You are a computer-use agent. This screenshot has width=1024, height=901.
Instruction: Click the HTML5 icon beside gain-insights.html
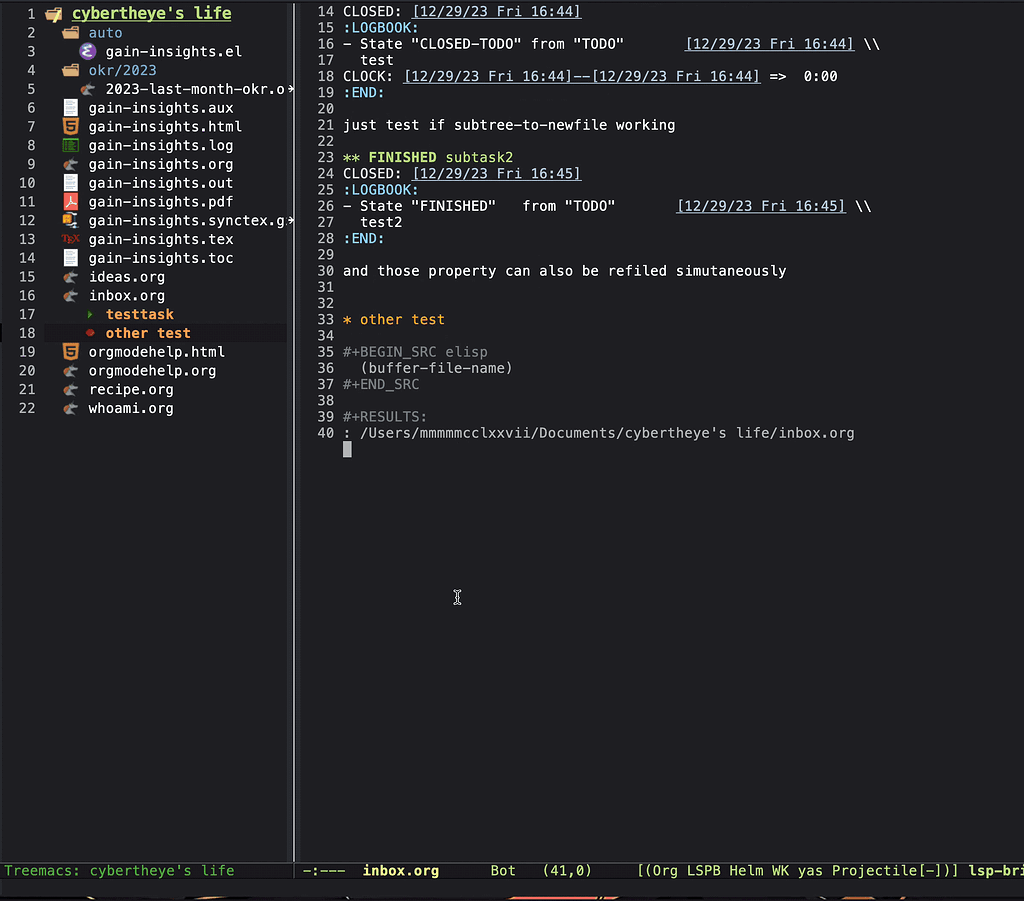(70, 126)
